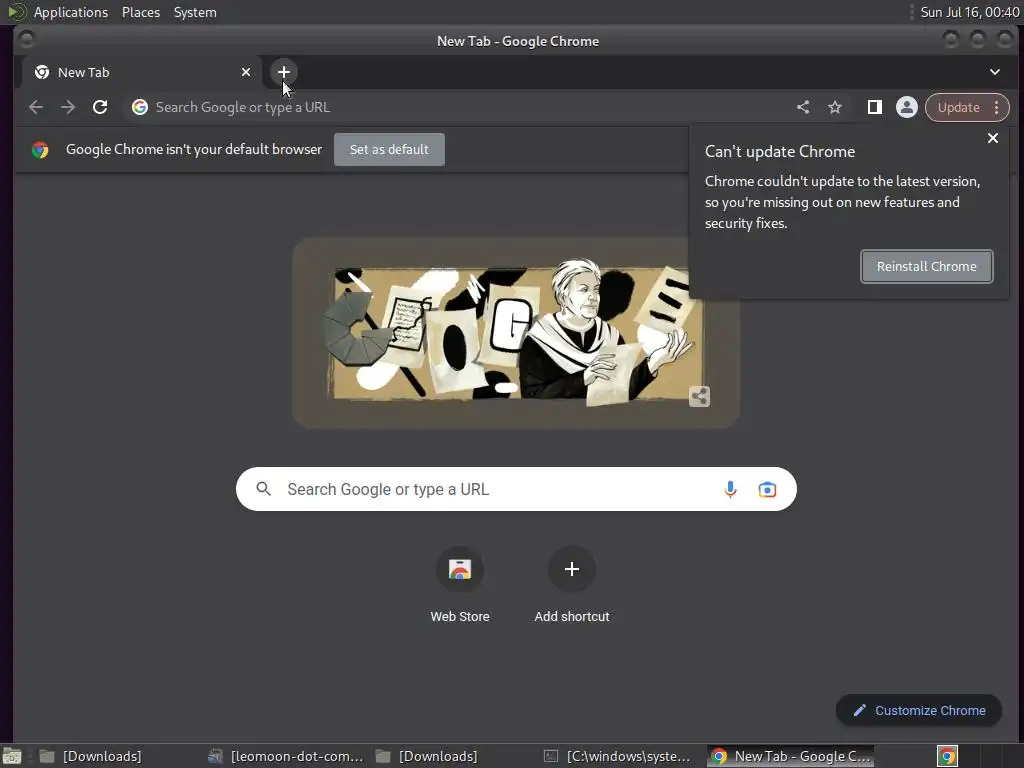1024x768 pixels.
Task: Go forward with the forward arrow
Action: click(x=68, y=107)
